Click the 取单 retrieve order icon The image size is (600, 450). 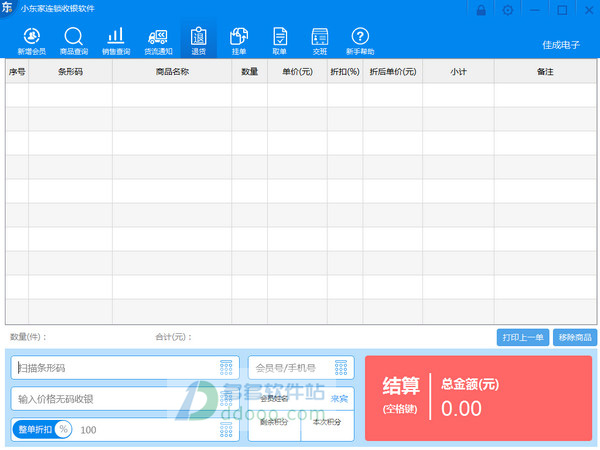click(x=280, y=41)
